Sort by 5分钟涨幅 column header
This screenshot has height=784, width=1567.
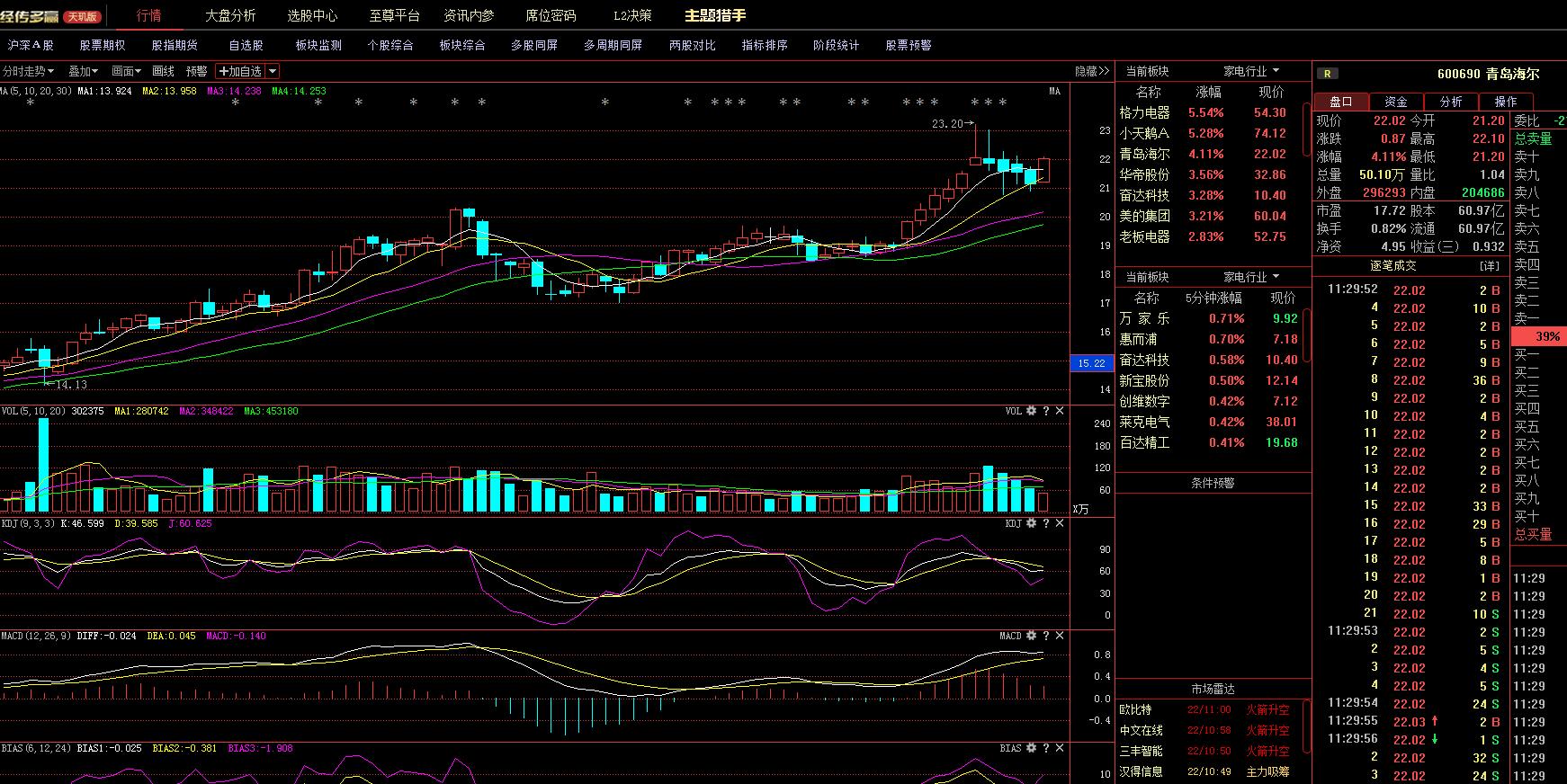pyautogui.click(x=1213, y=298)
